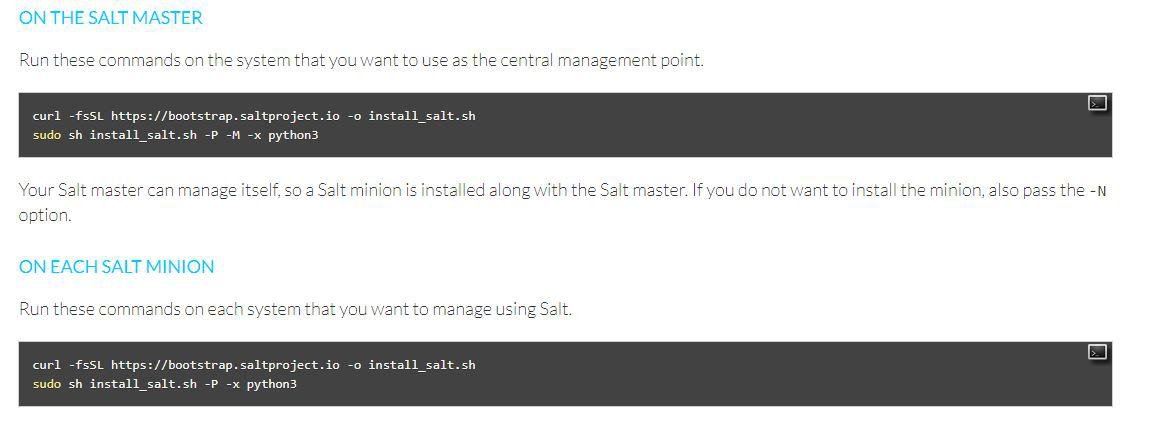Image resolution: width=1152 pixels, height=425 pixels.
Task: Click the terminal icon in the Salt master code block
Action: coord(1097,103)
